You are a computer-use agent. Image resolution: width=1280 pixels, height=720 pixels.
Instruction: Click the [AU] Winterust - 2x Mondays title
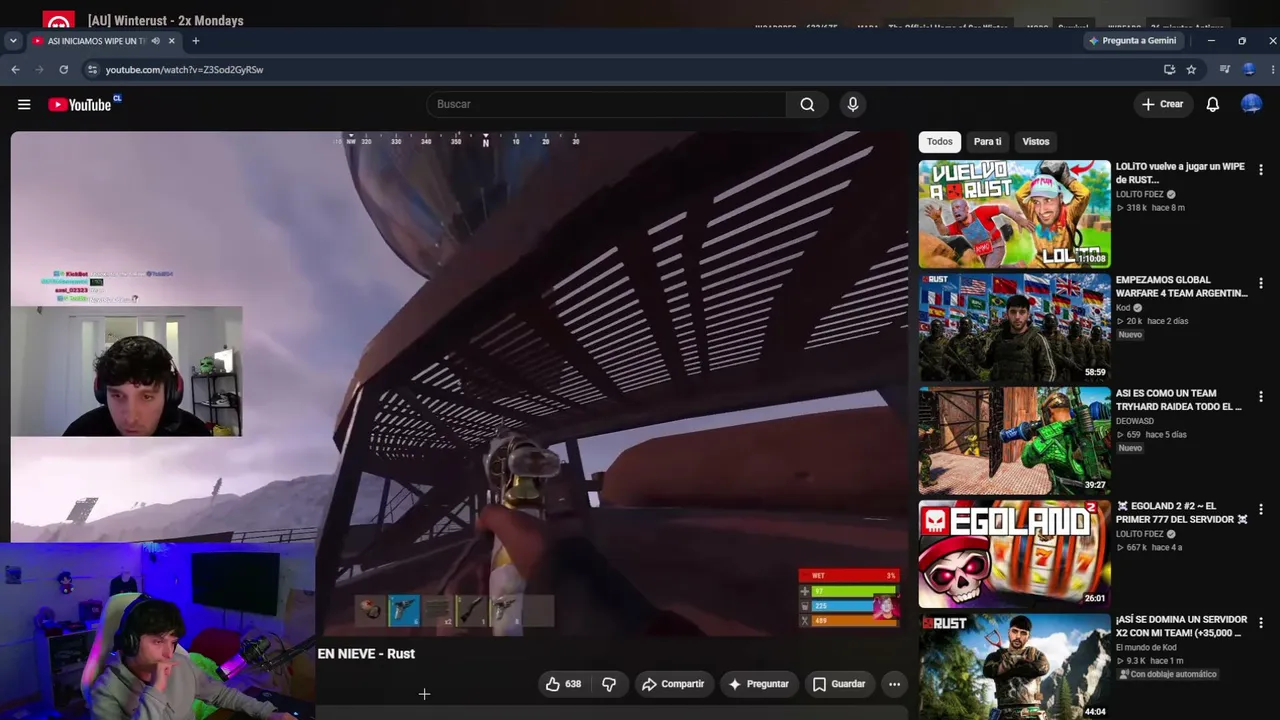pos(166,20)
